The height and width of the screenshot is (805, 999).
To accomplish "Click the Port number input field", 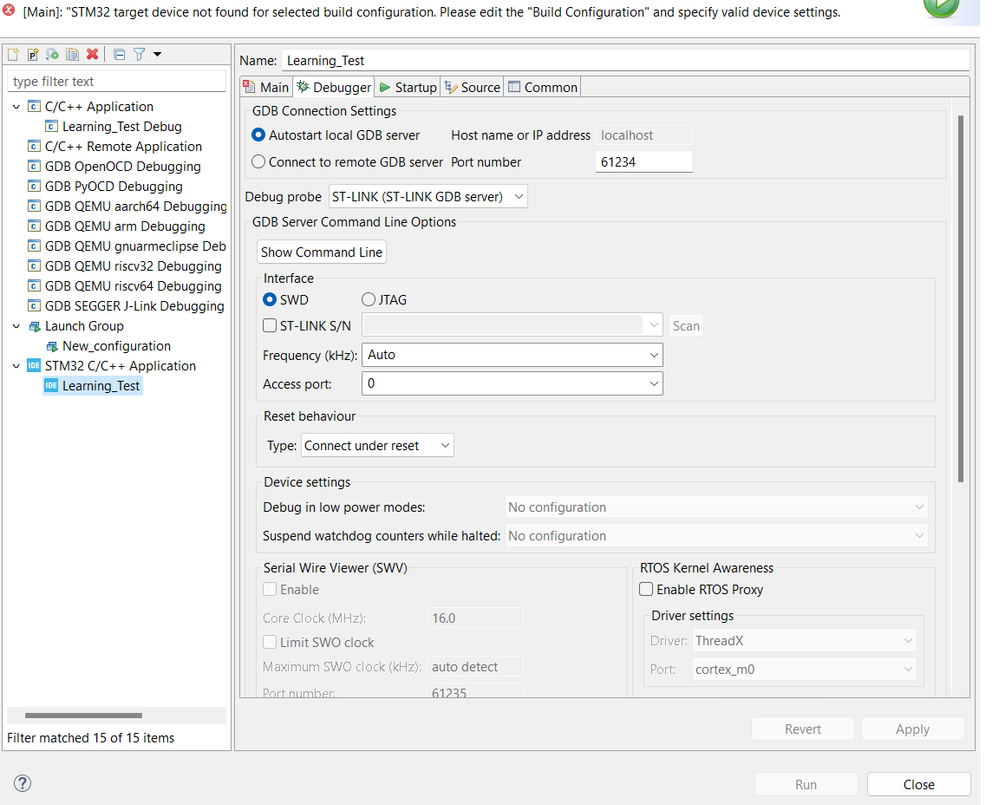I will pyautogui.click(x=643, y=162).
